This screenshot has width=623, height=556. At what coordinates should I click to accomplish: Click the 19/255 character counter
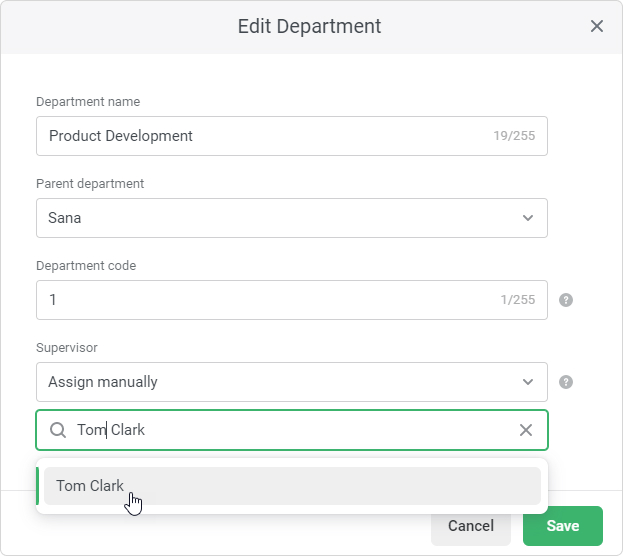pos(514,136)
